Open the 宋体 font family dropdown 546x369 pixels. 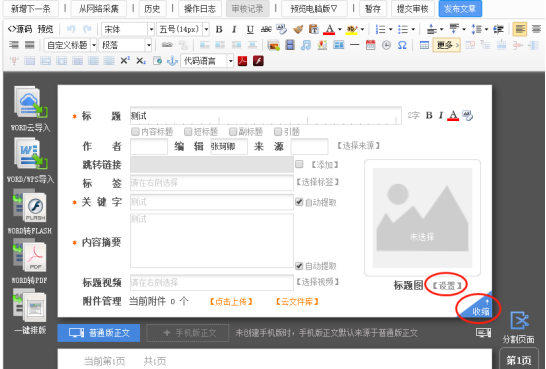coord(128,30)
